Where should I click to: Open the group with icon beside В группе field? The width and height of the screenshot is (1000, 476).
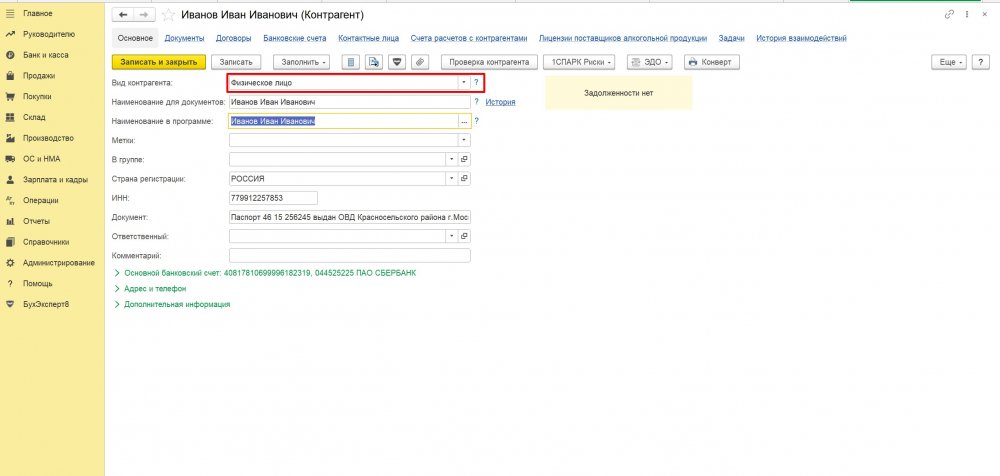pyautogui.click(x=463, y=159)
